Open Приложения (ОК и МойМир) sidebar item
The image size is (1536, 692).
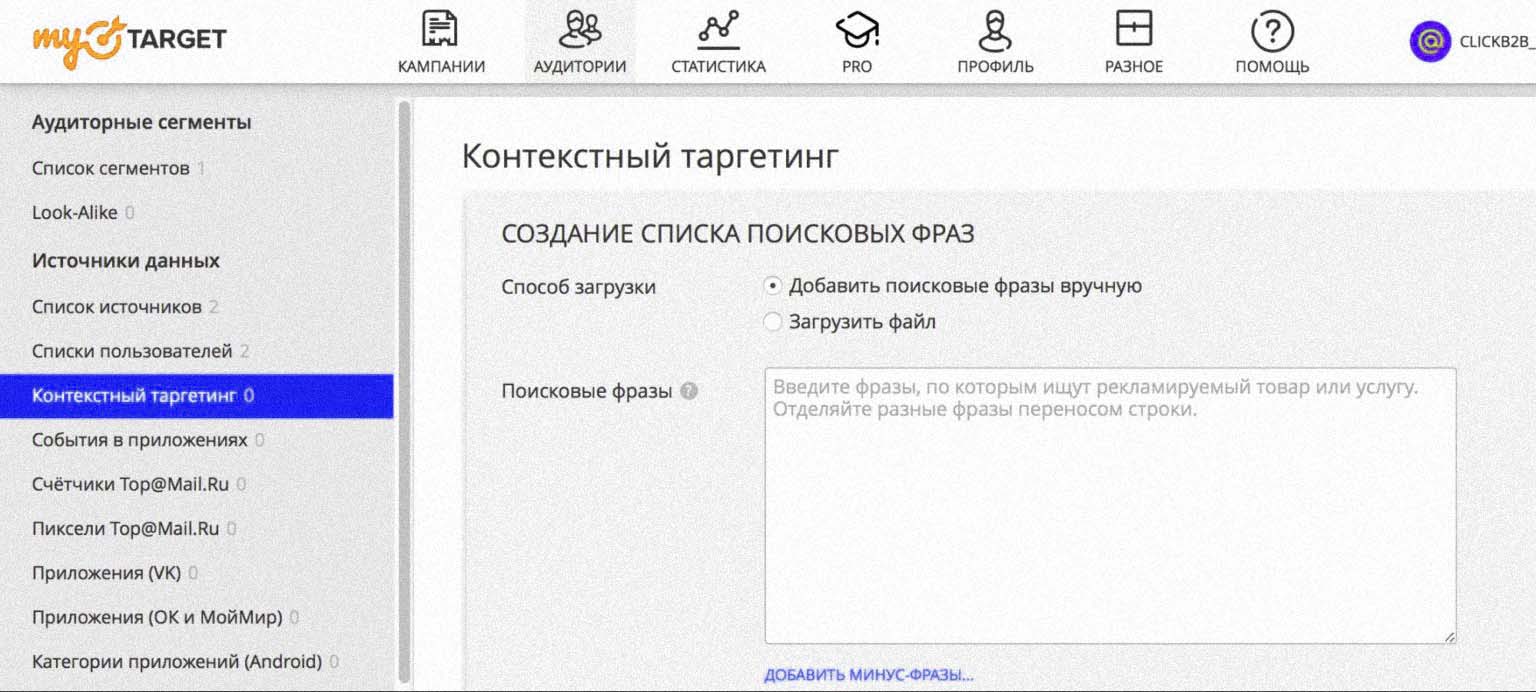(157, 617)
